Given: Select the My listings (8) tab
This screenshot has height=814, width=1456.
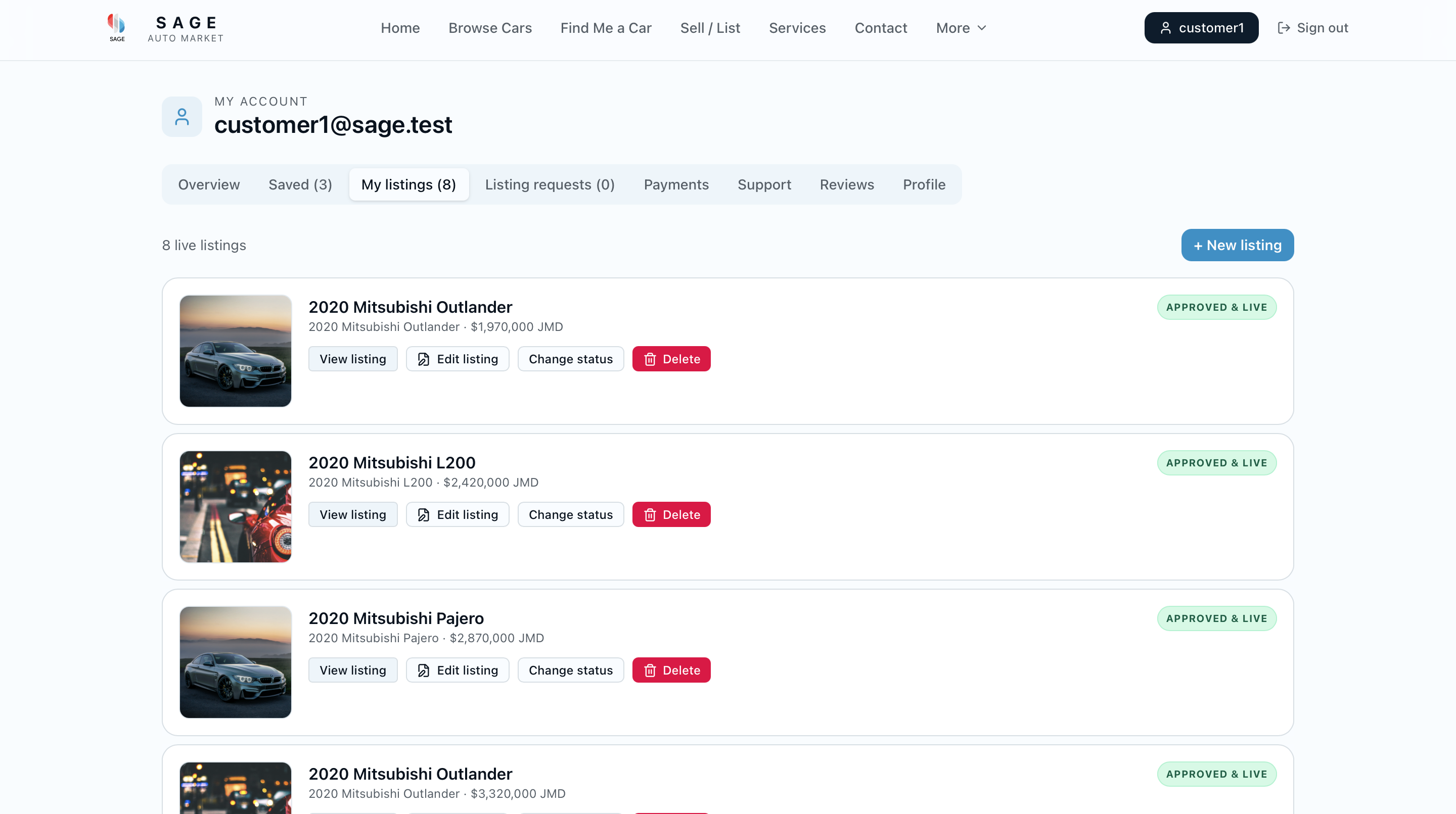Looking at the screenshot, I should [x=408, y=185].
